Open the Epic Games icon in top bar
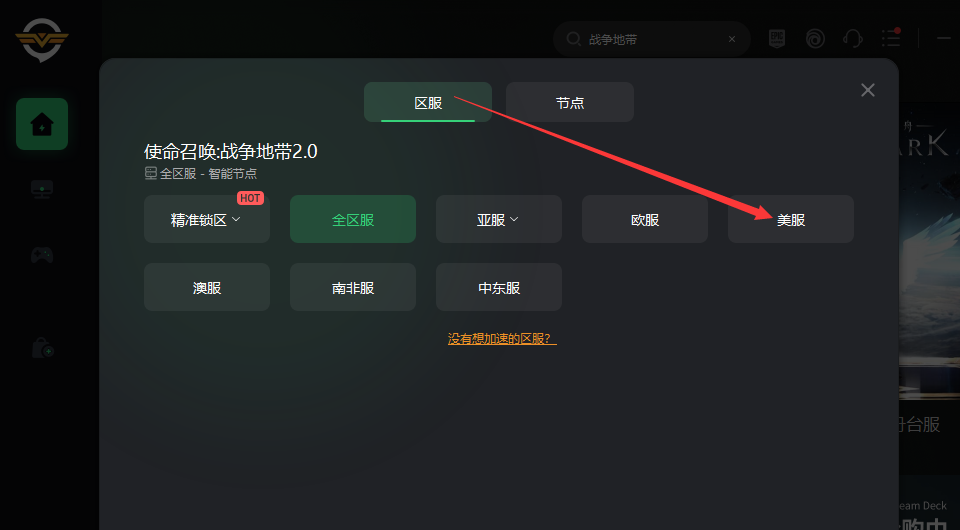This screenshot has height=530, width=960. (x=776, y=39)
